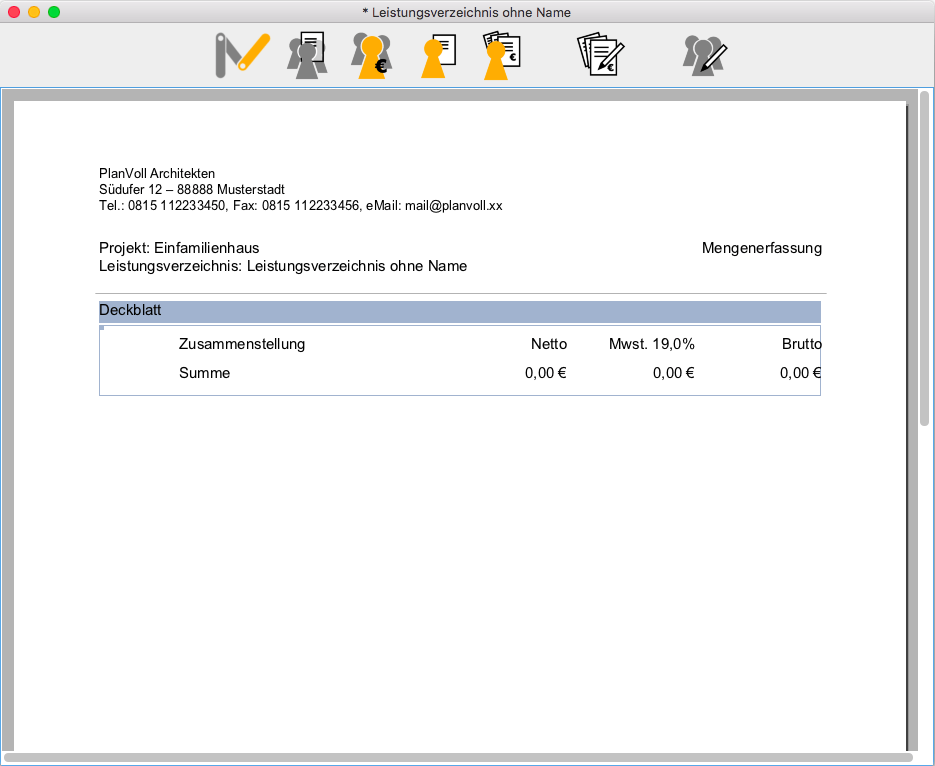Image resolution: width=935 pixels, height=766 pixels.
Task: Click the email address mail@planvoll.xx
Action: 453,206
